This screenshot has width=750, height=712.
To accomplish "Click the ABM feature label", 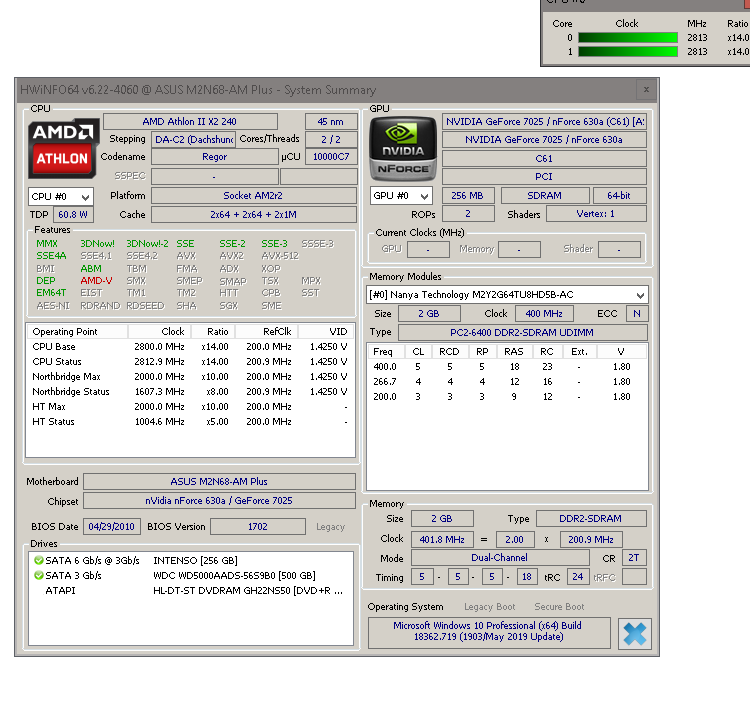I will click(x=91, y=269).
